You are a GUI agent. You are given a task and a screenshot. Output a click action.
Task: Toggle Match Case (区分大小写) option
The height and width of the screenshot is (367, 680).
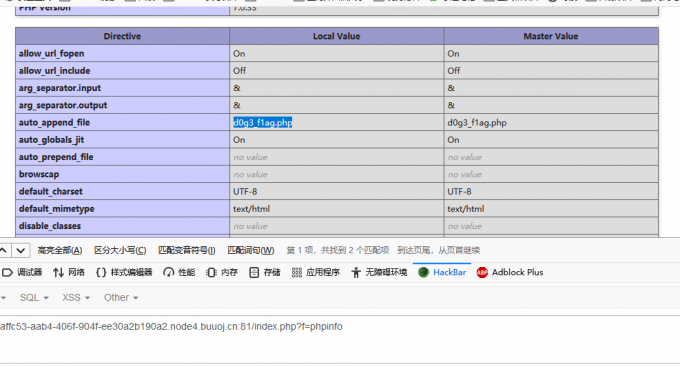point(120,250)
